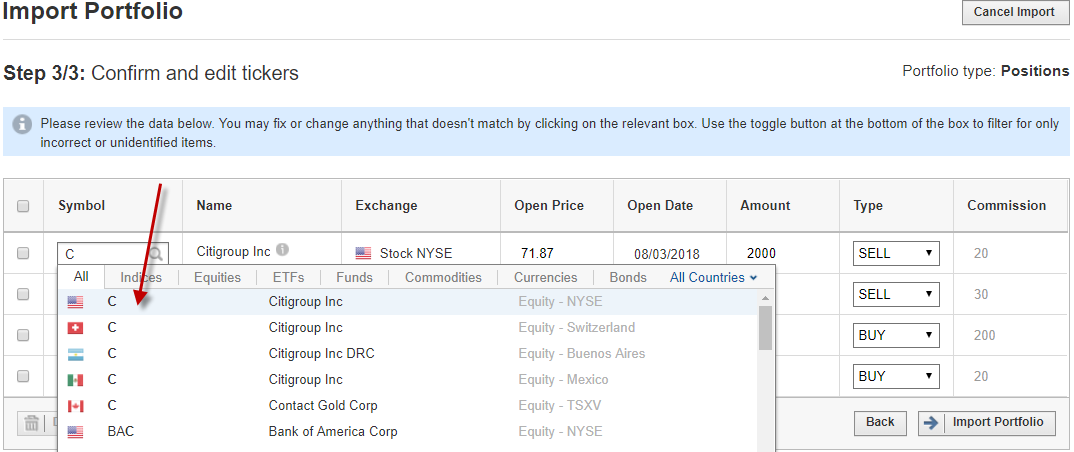The image size is (1074, 452).
Task: Click the Commission column header
Action: click(1007, 205)
